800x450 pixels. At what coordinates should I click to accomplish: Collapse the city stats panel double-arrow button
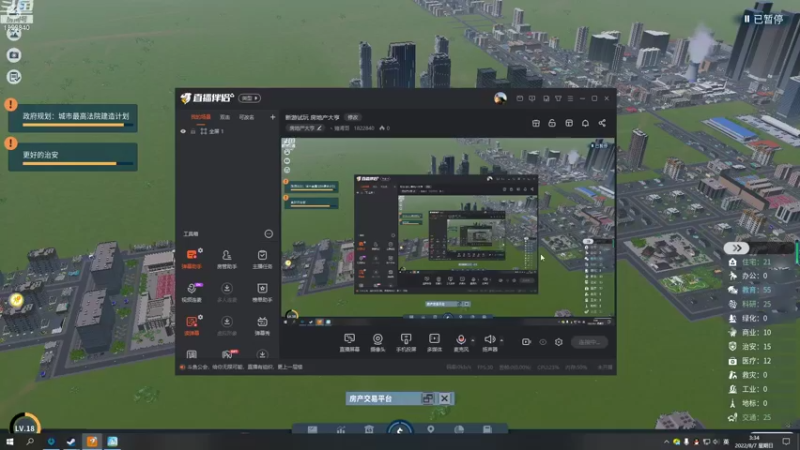(736, 248)
